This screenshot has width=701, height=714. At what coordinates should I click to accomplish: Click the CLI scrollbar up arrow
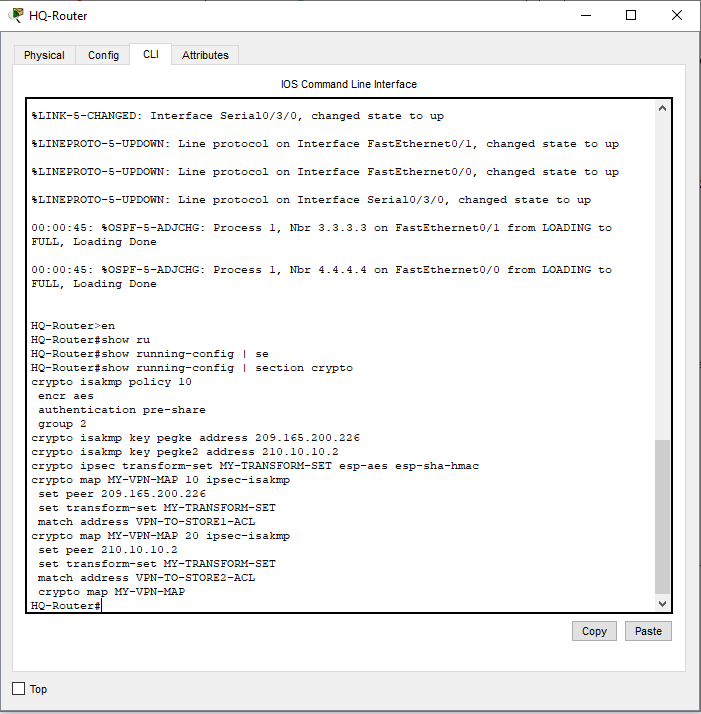tap(662, 108)
